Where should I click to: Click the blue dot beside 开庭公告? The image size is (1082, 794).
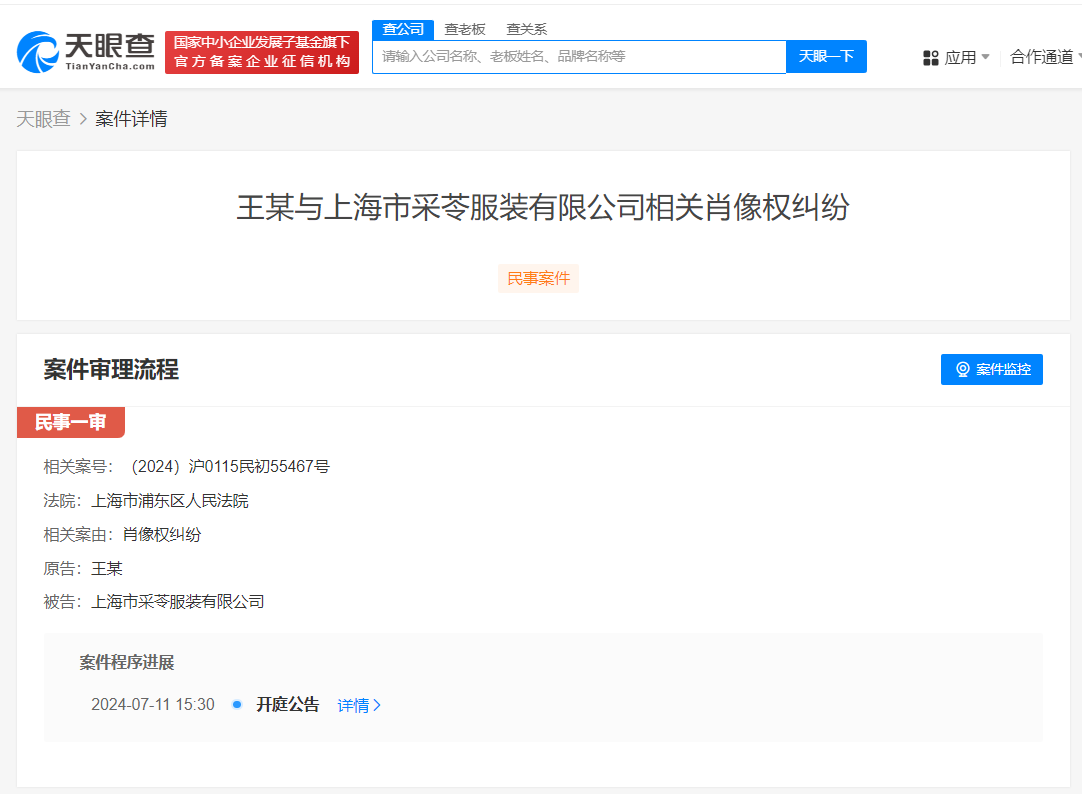point(236,704)
